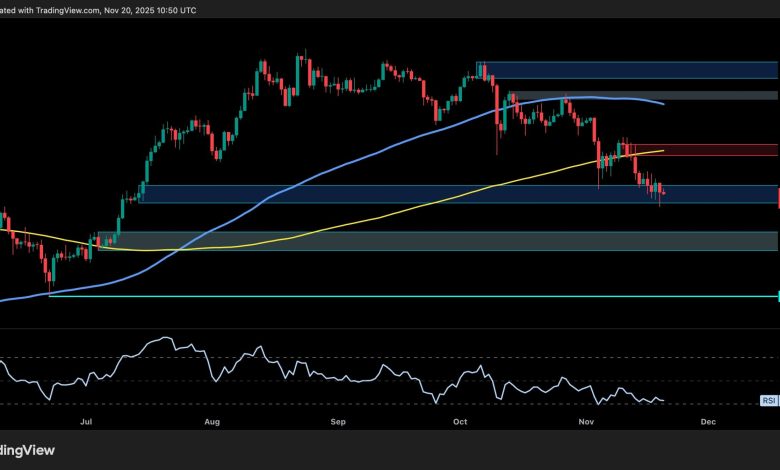Select the Nov label on time axis

point(586,423)
